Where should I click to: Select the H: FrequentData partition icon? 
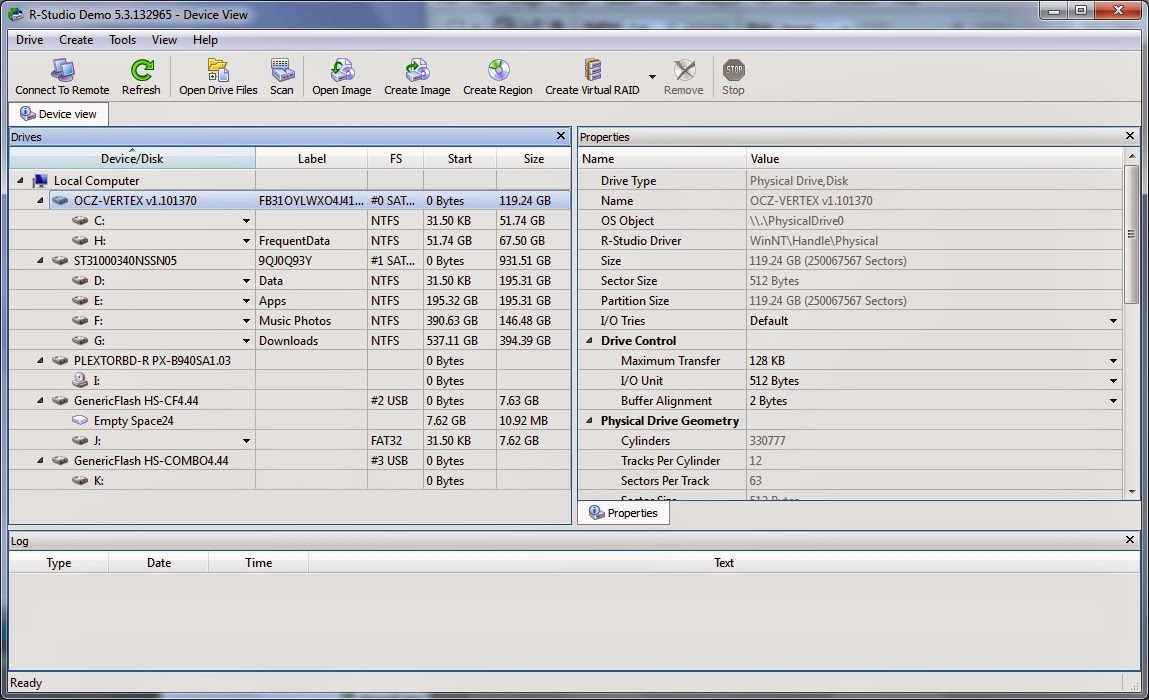(81, 240)
